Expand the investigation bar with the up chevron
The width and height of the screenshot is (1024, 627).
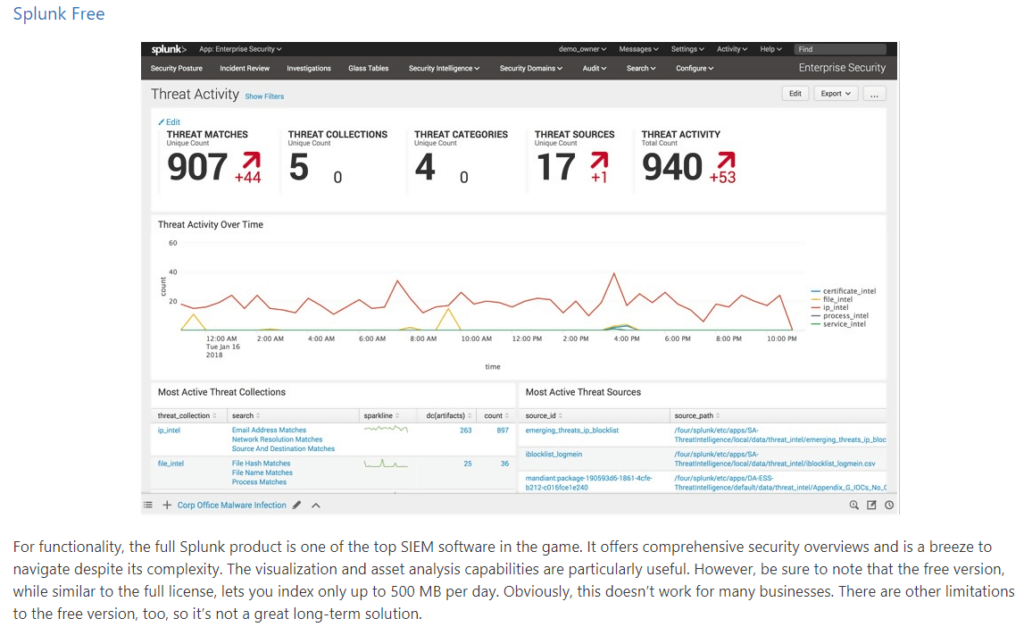(x=316, y=505)
